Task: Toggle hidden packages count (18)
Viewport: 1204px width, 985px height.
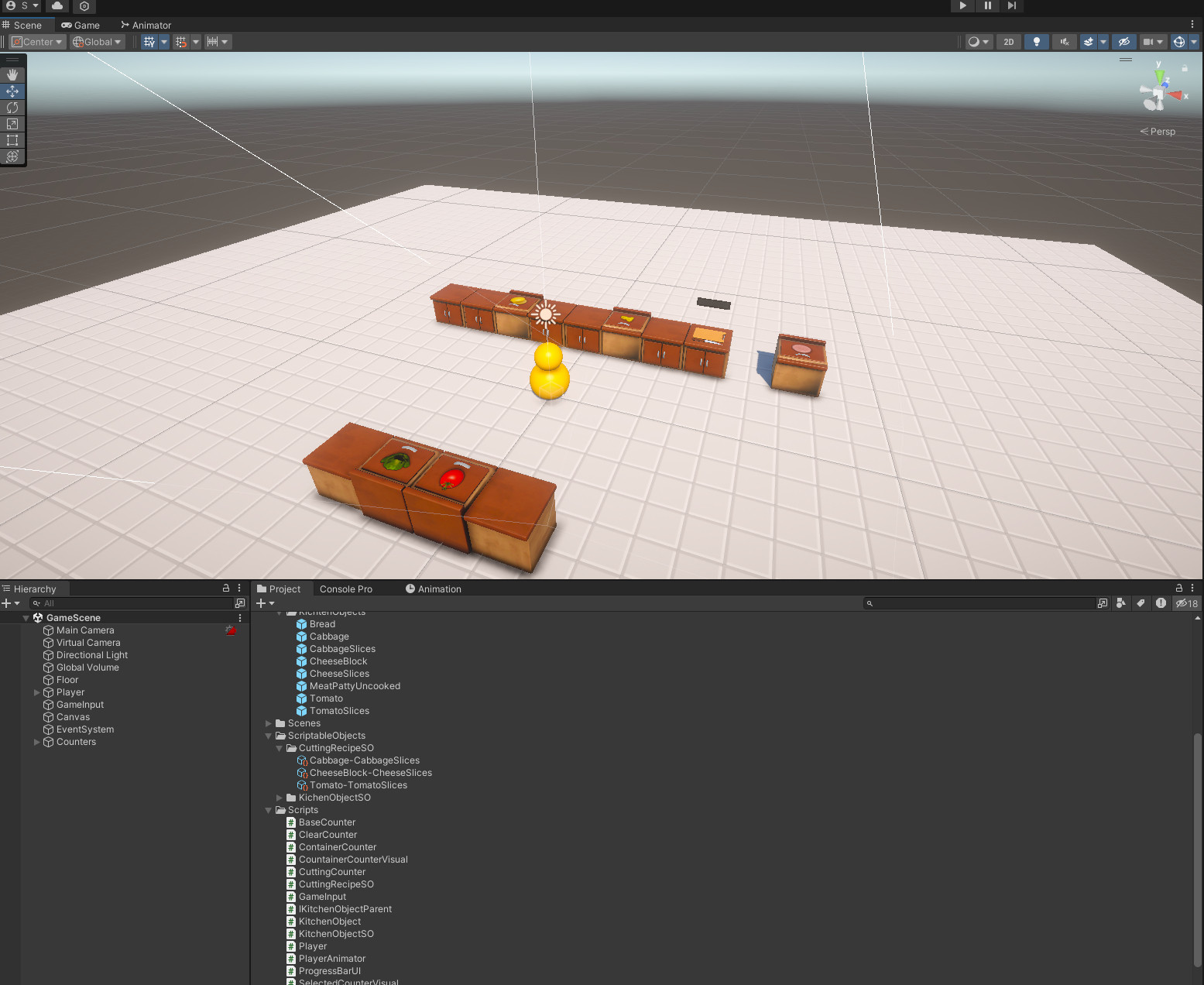Action: tap(1186, 603)
